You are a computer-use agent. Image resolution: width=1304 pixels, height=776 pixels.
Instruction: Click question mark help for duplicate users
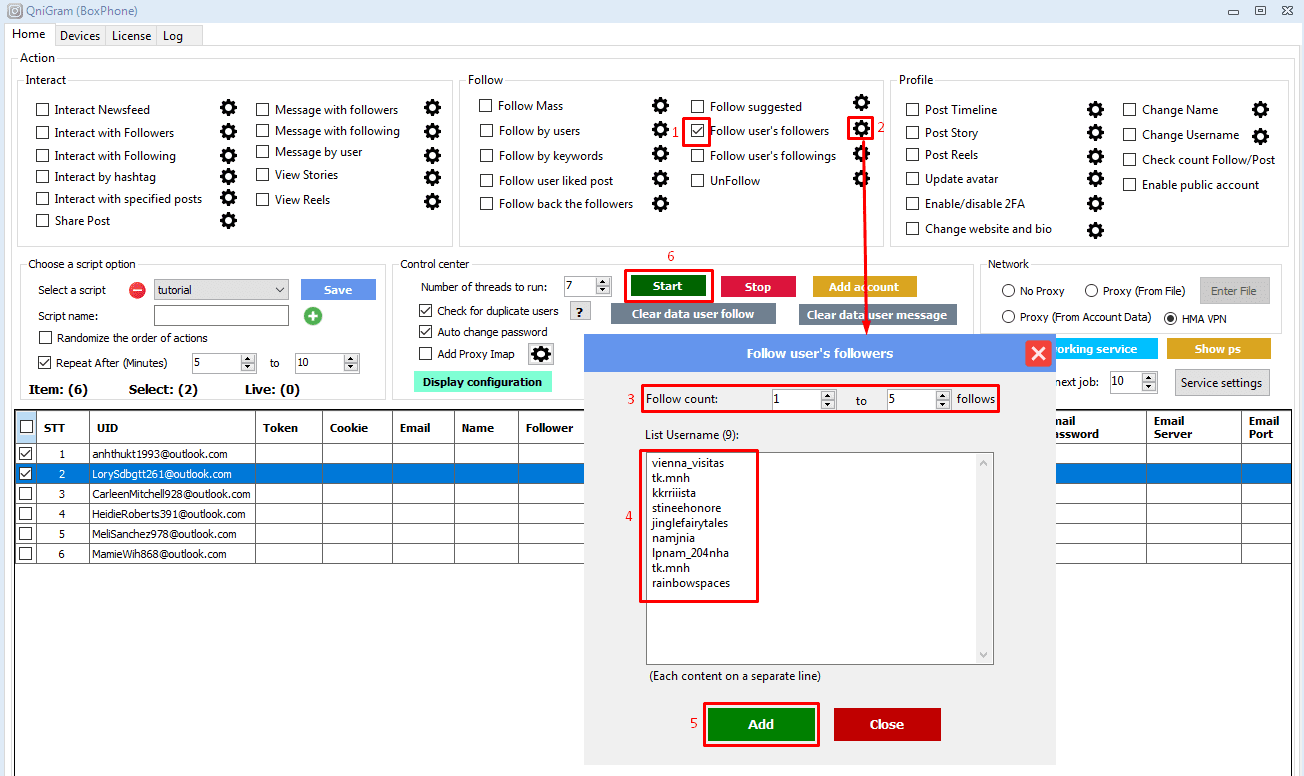(580, 311)
